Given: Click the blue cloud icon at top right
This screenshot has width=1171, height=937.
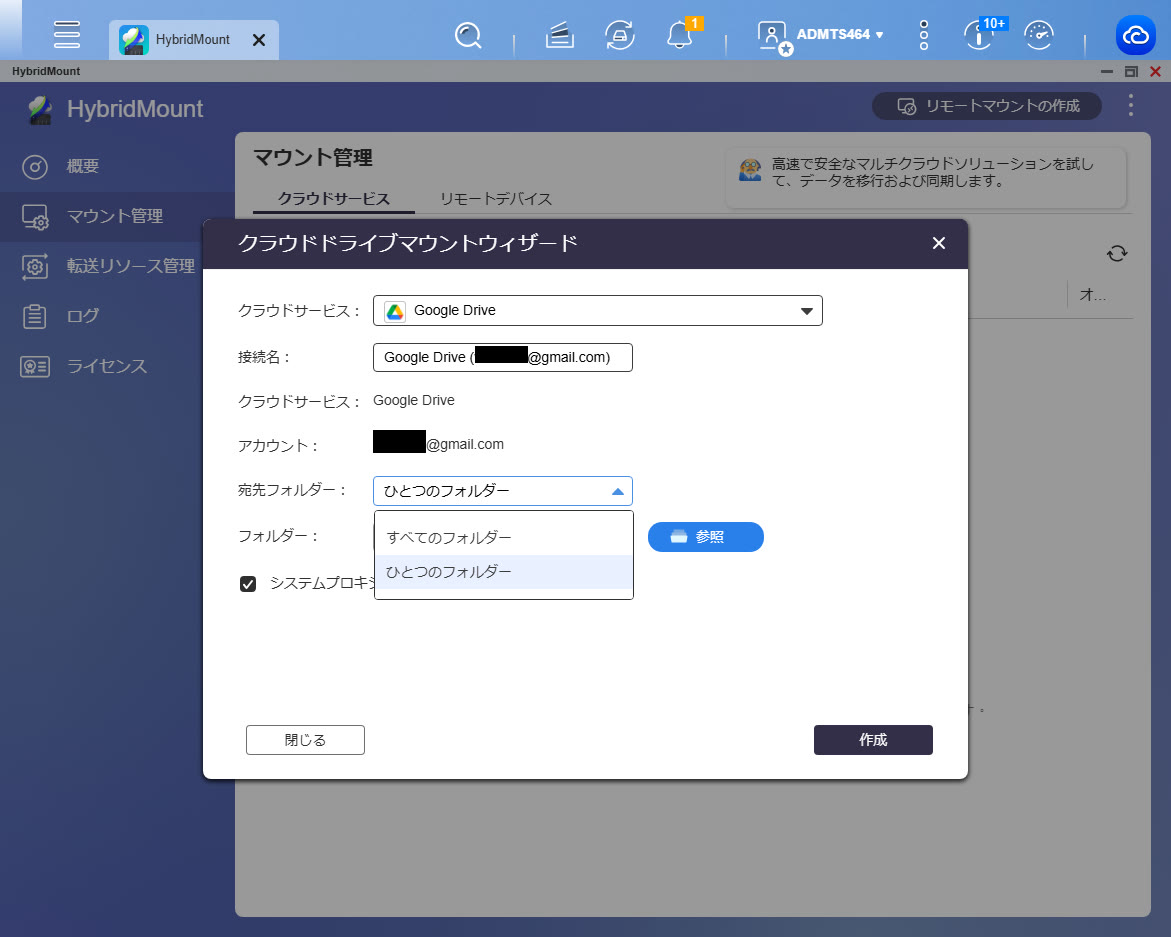Looking at the screenshot, I should (1136, 36).
